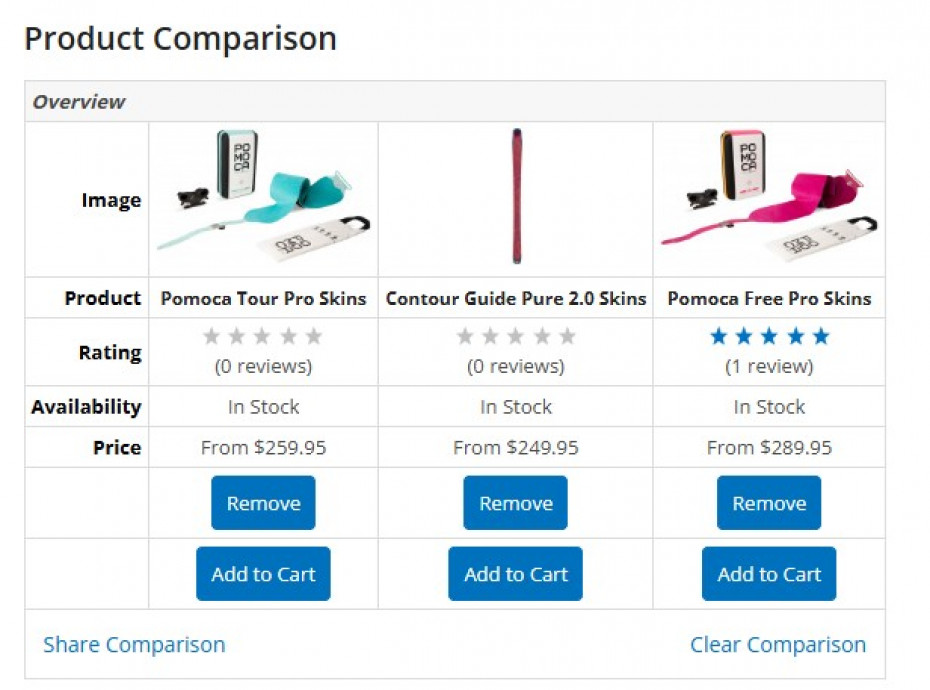Viewport: 930px width, 690px height.
Task: Open Contour Guide Pure 2.0 Skins name
Action: click(516, 298)
